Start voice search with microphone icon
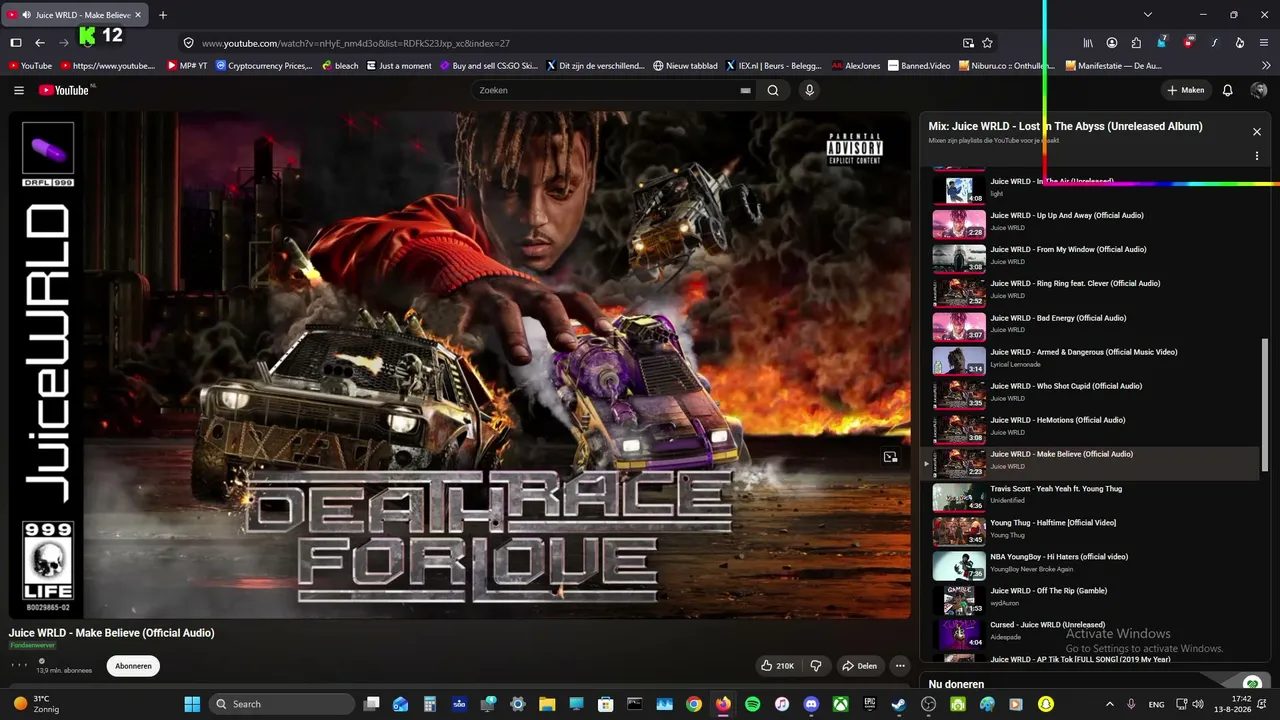The height and width of the screenshot is (720, 1280). point(809,90)
